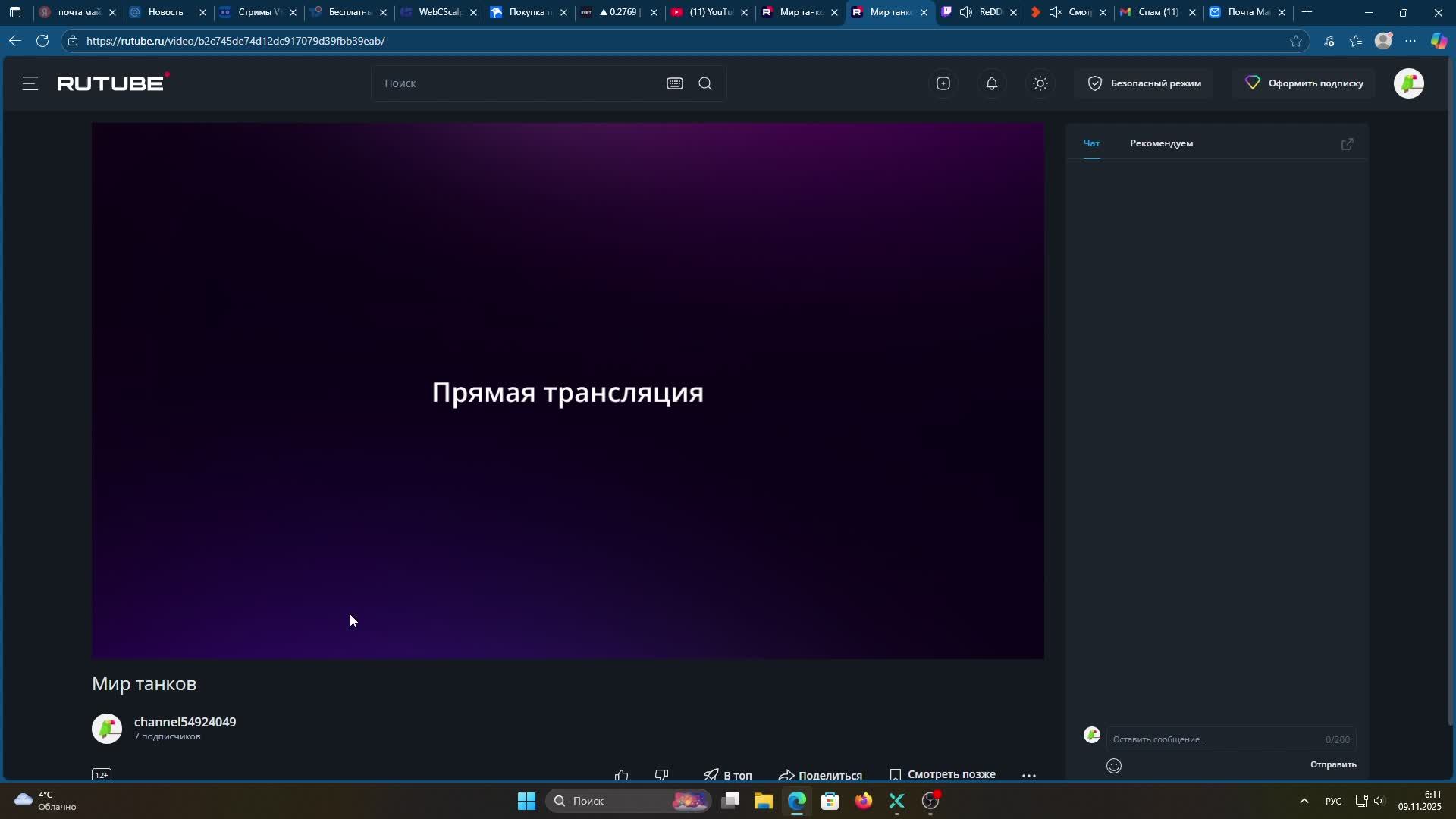Viewport: 1456px width, 819px height.
Task: Click the search magnifier icon
Action: [x=705, y=83]
